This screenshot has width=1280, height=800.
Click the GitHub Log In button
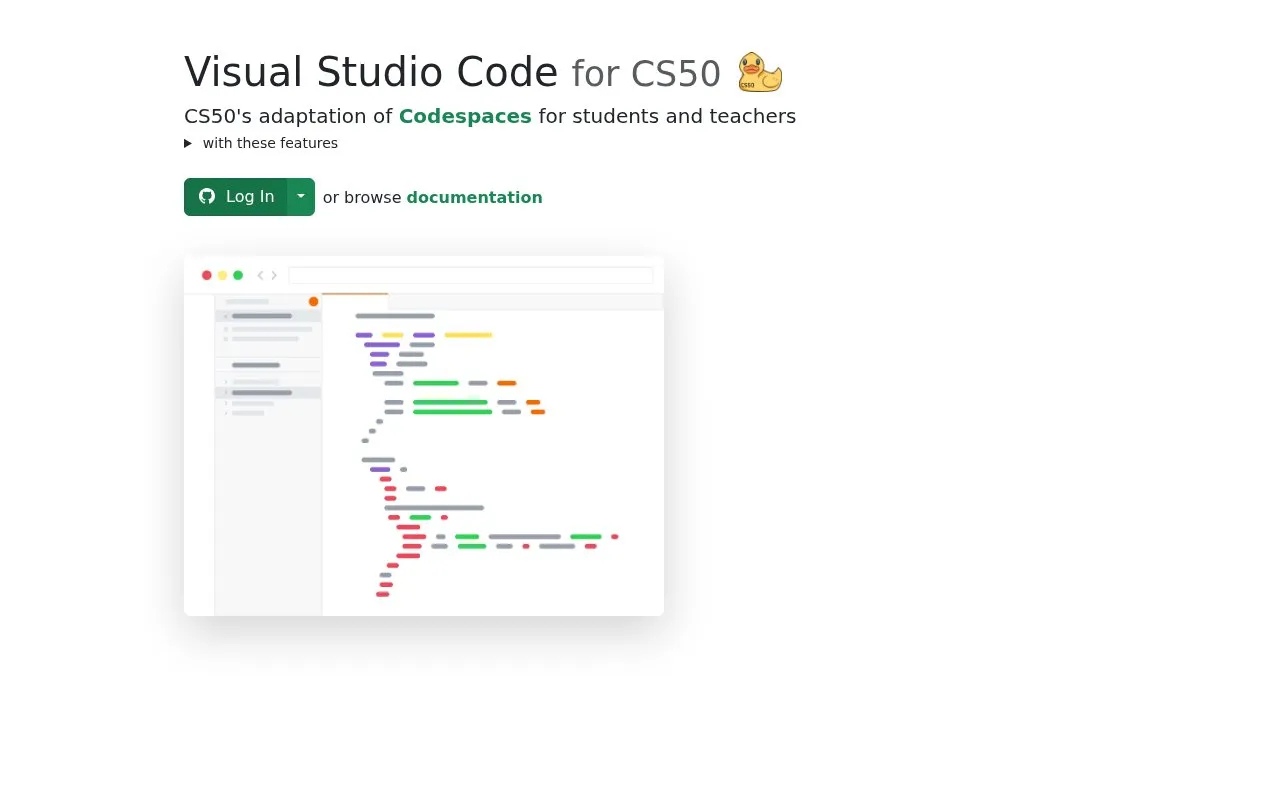236,197
